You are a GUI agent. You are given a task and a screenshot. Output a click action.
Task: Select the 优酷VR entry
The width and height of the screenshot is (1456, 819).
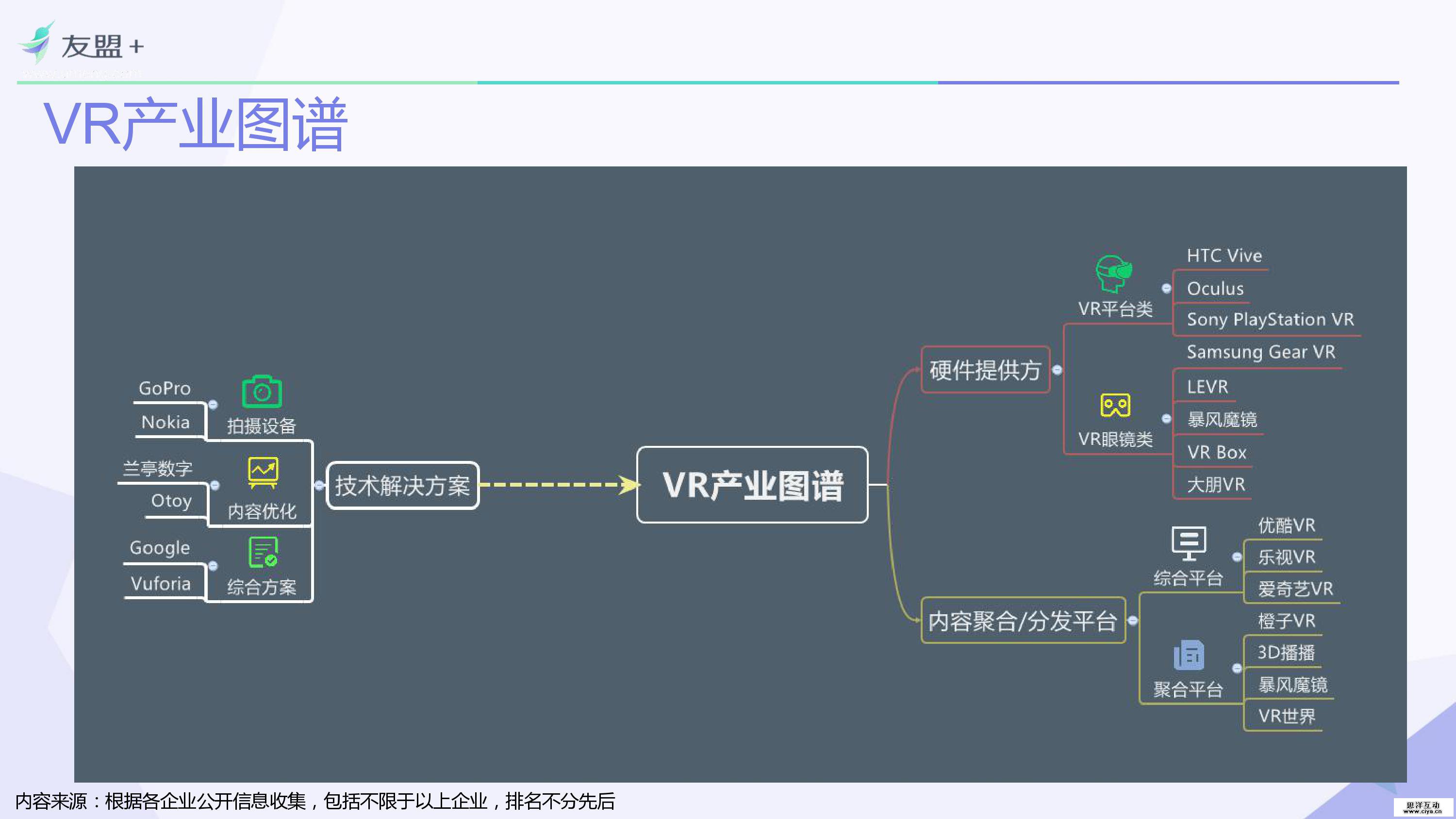point(1287,525)
